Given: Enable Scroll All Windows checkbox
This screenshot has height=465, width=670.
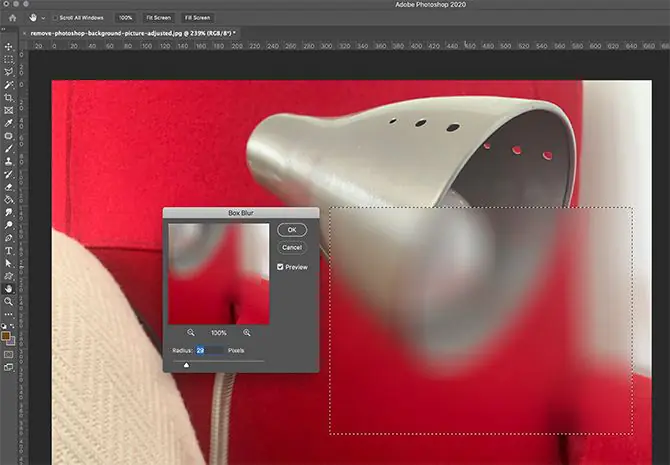Looking at the screenshot, I should (x=53, y=18).
